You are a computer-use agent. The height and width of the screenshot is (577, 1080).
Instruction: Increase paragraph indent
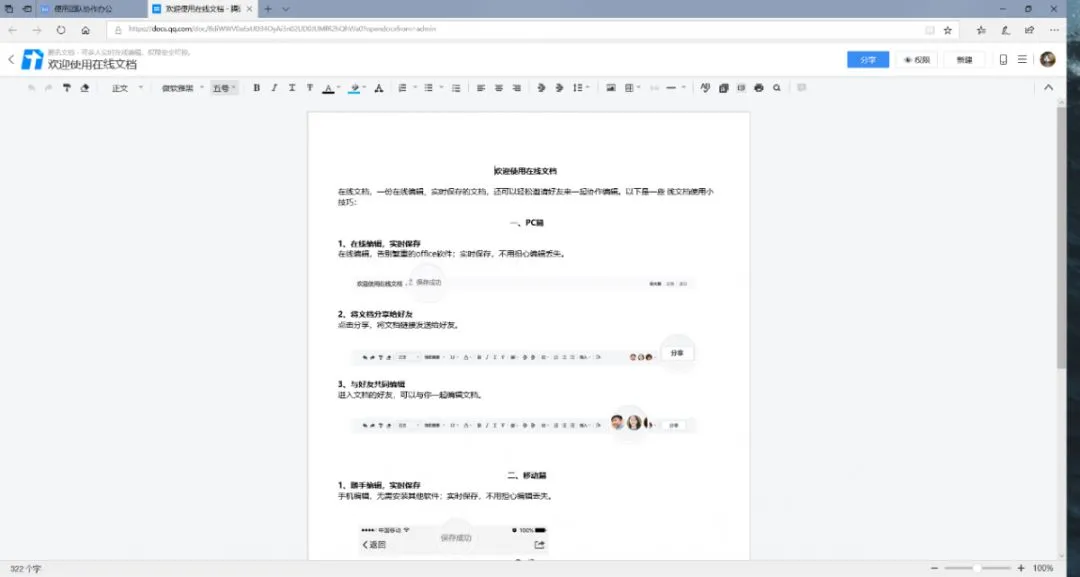559,88
